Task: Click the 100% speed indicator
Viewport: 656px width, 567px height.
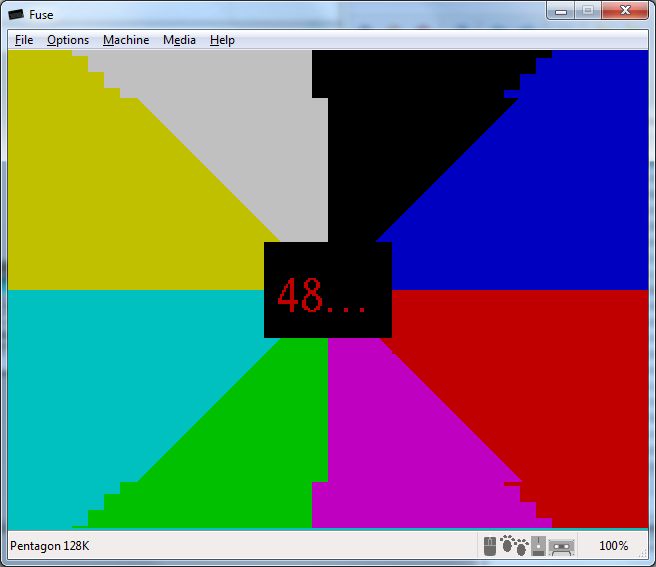Action: pyautogui.click(x=613, y=546)
